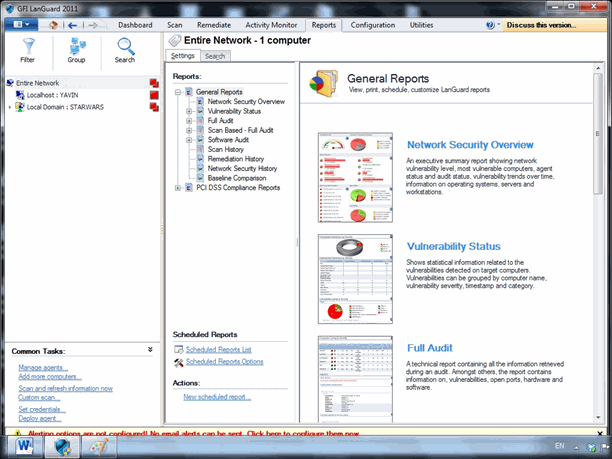
Task: Click Add more computers link
Action: 50,377
